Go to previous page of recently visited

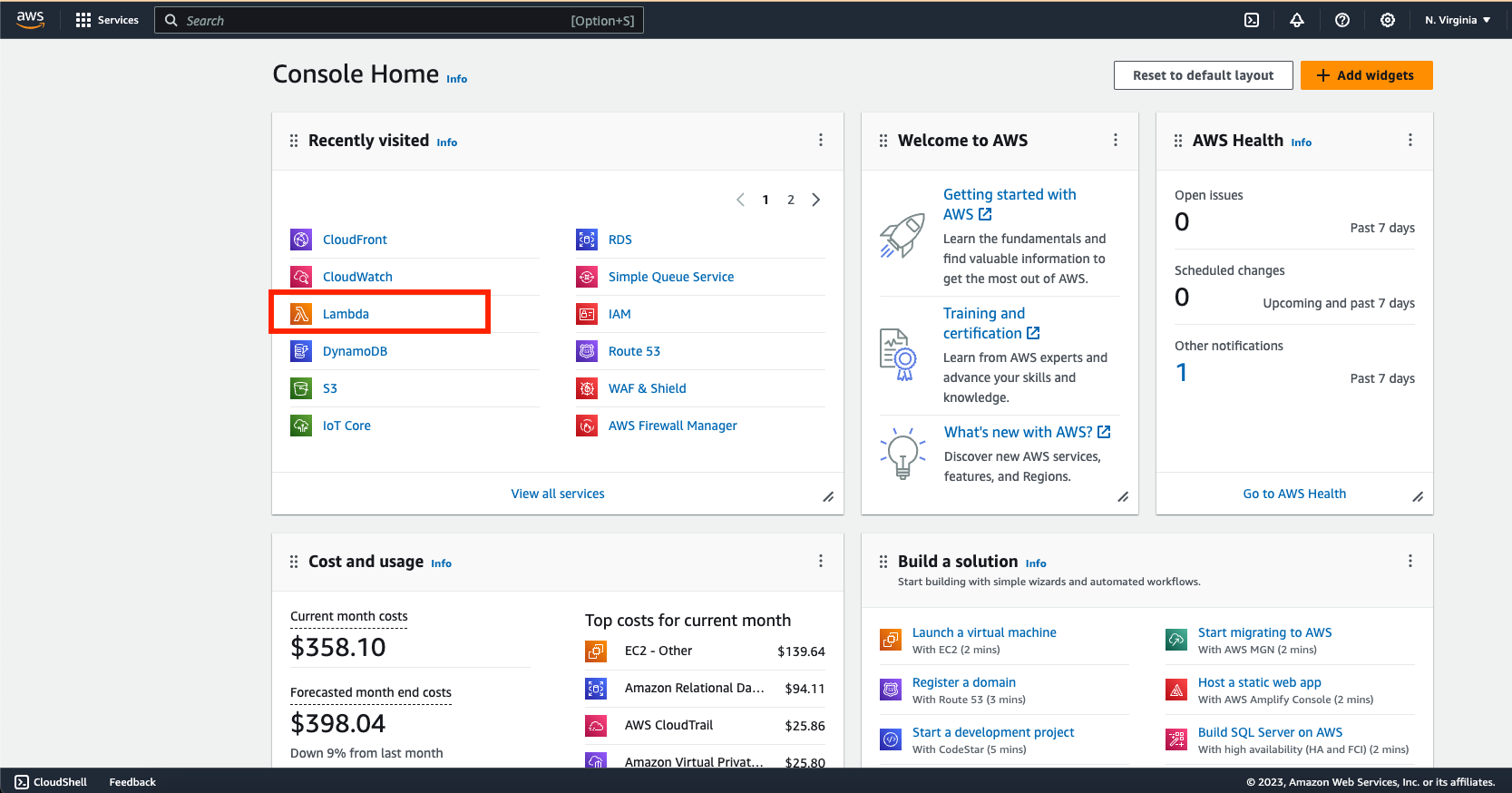740,200
